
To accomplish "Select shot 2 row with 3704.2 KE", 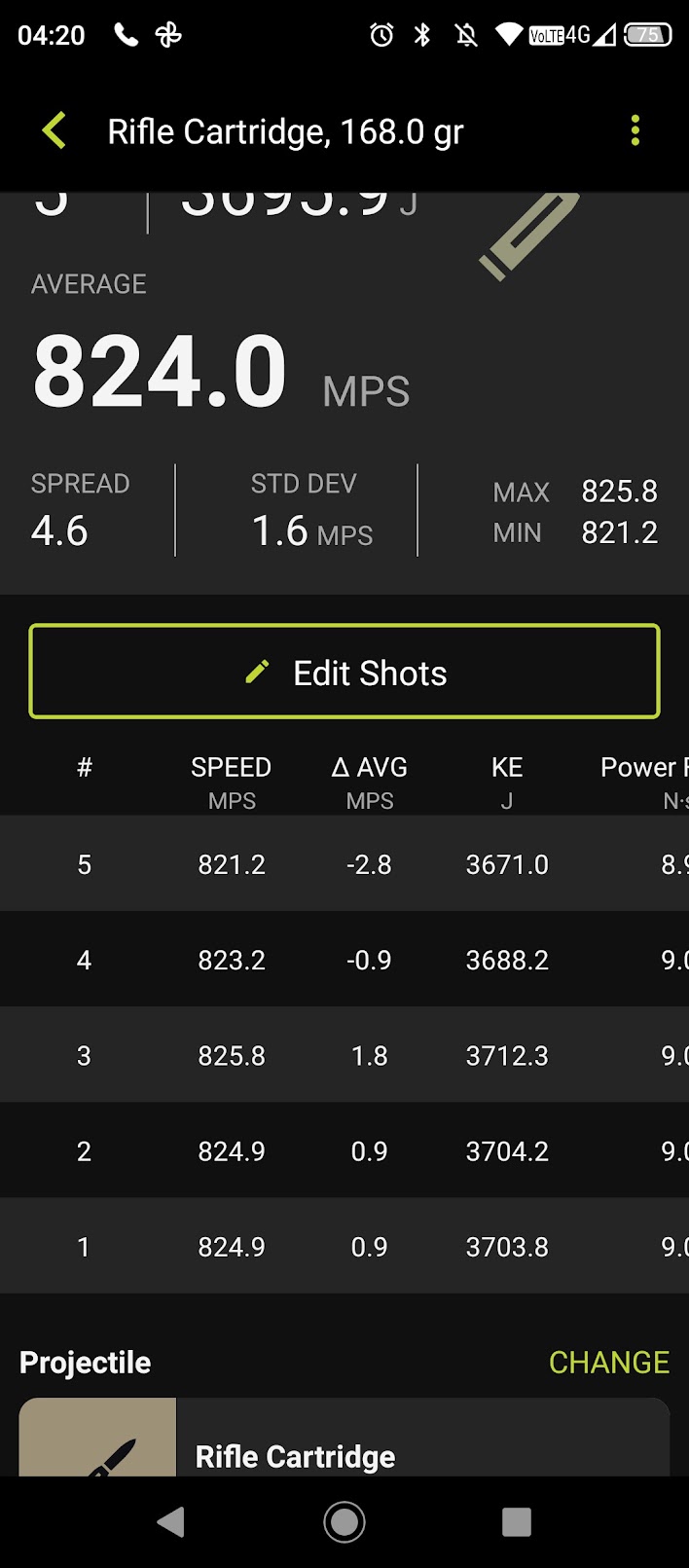I will point(344,1149).
